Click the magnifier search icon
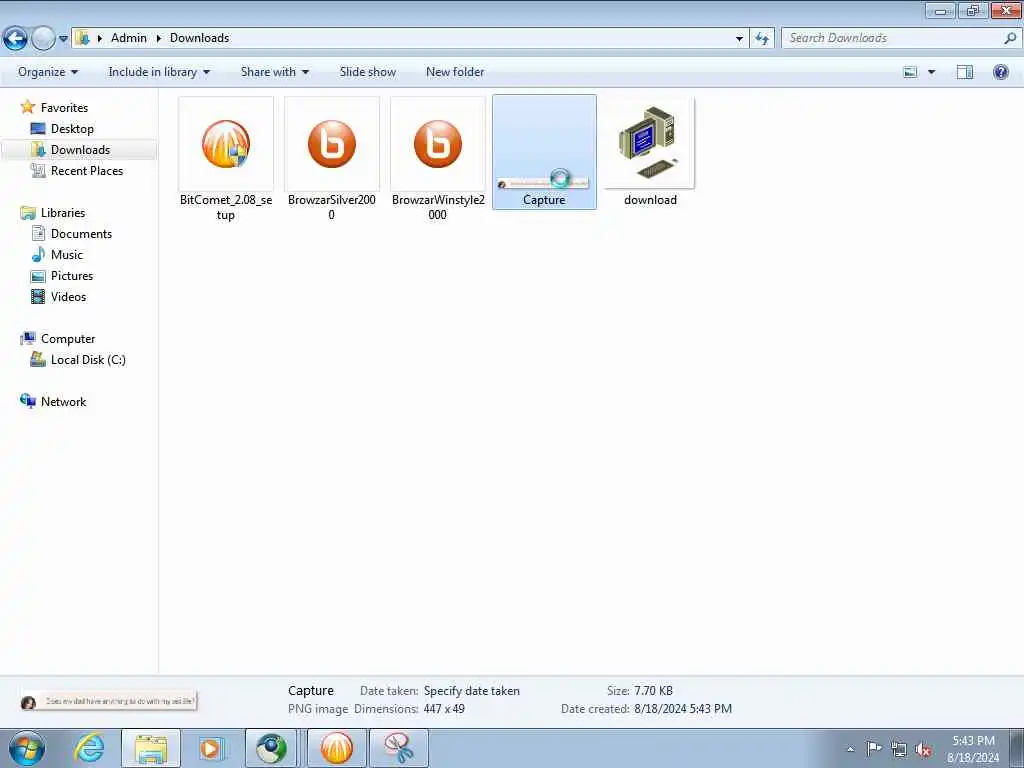 (x=1010, y=38)
